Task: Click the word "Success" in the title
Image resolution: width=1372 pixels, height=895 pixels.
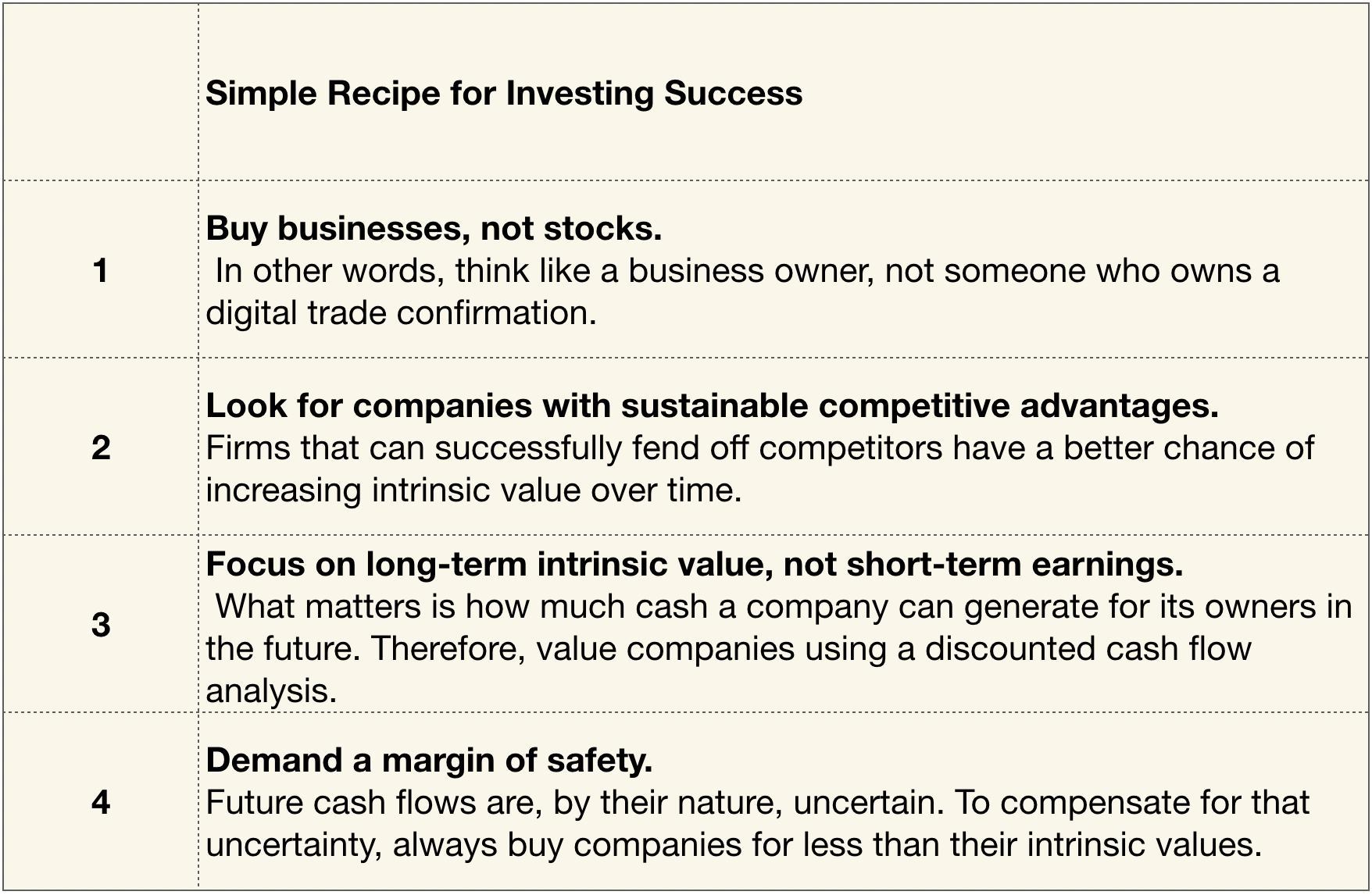Action: click(x=733, y=94)
